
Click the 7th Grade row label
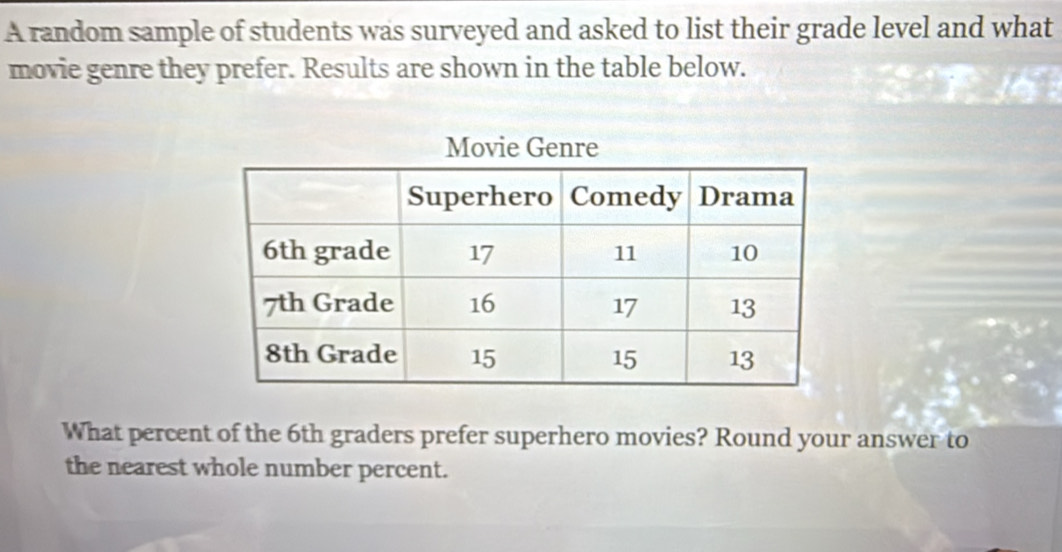click(x=329, y=304)
